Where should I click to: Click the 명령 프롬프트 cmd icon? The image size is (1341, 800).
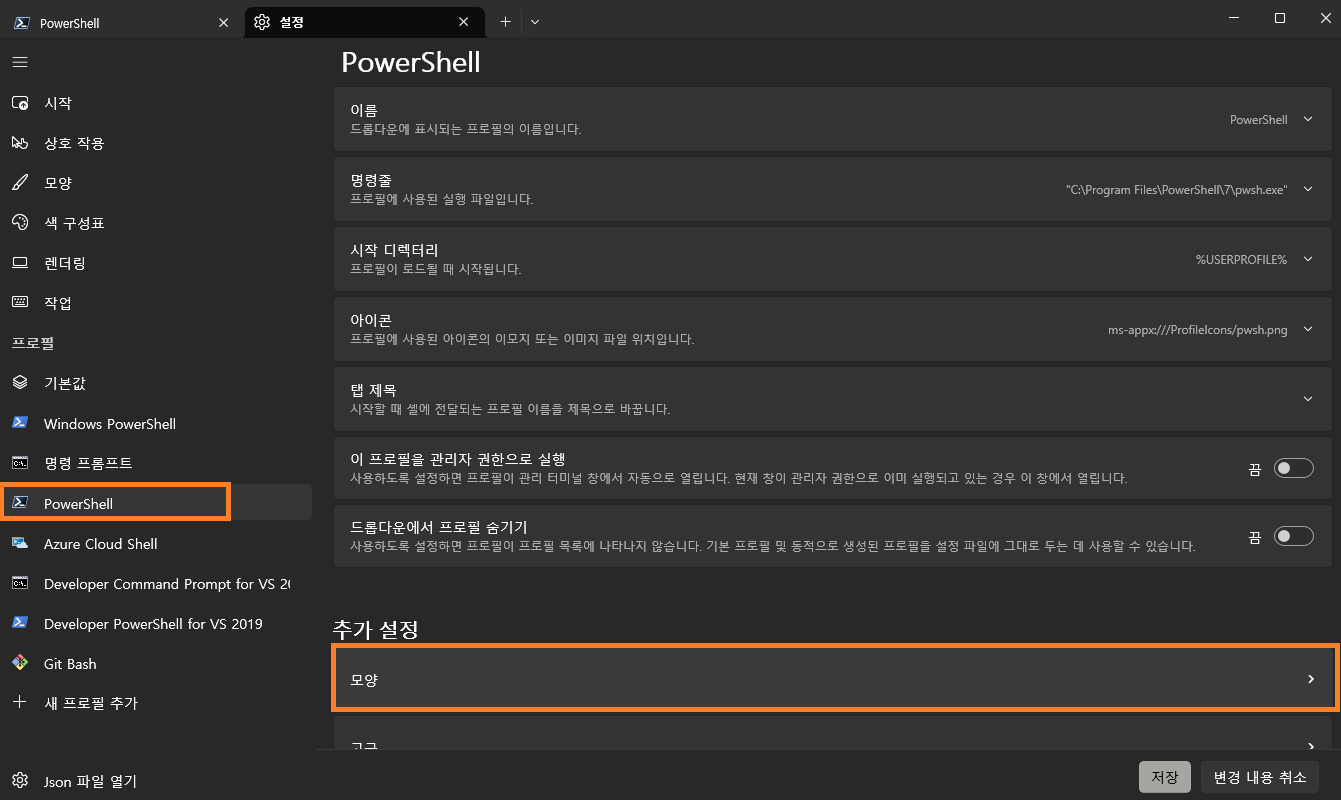tap(20, 463)
